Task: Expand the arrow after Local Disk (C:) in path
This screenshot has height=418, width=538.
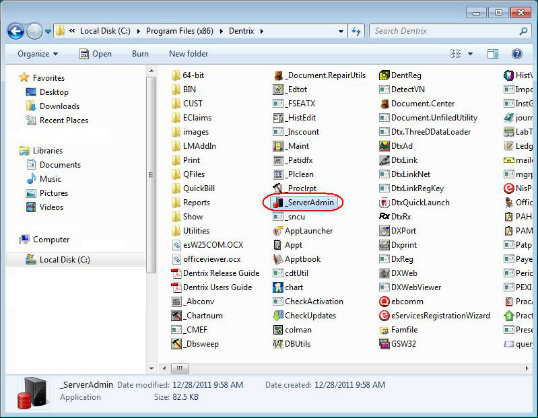Action: coord(138,31)
